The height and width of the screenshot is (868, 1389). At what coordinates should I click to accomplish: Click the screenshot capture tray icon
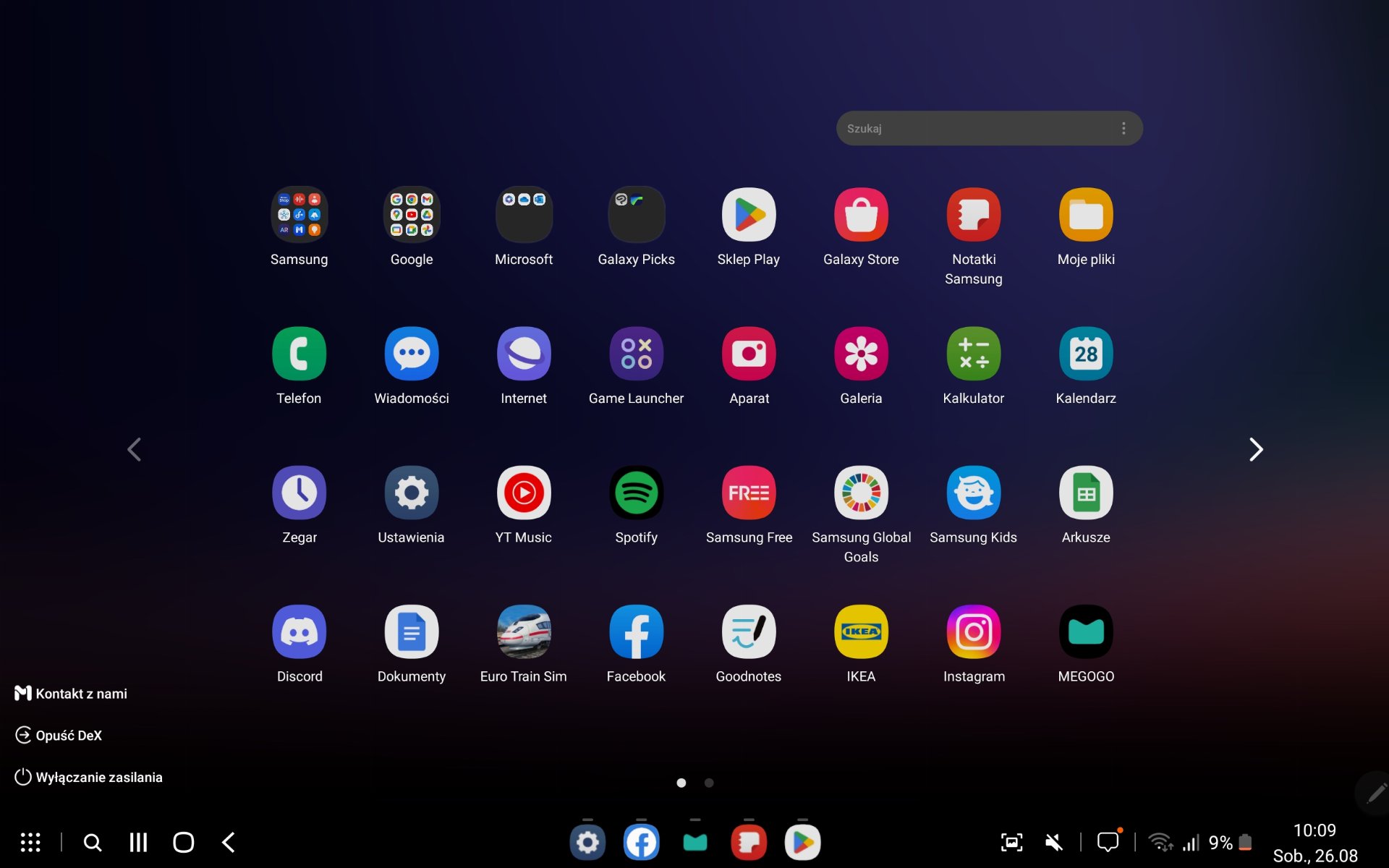point(1011,842)
